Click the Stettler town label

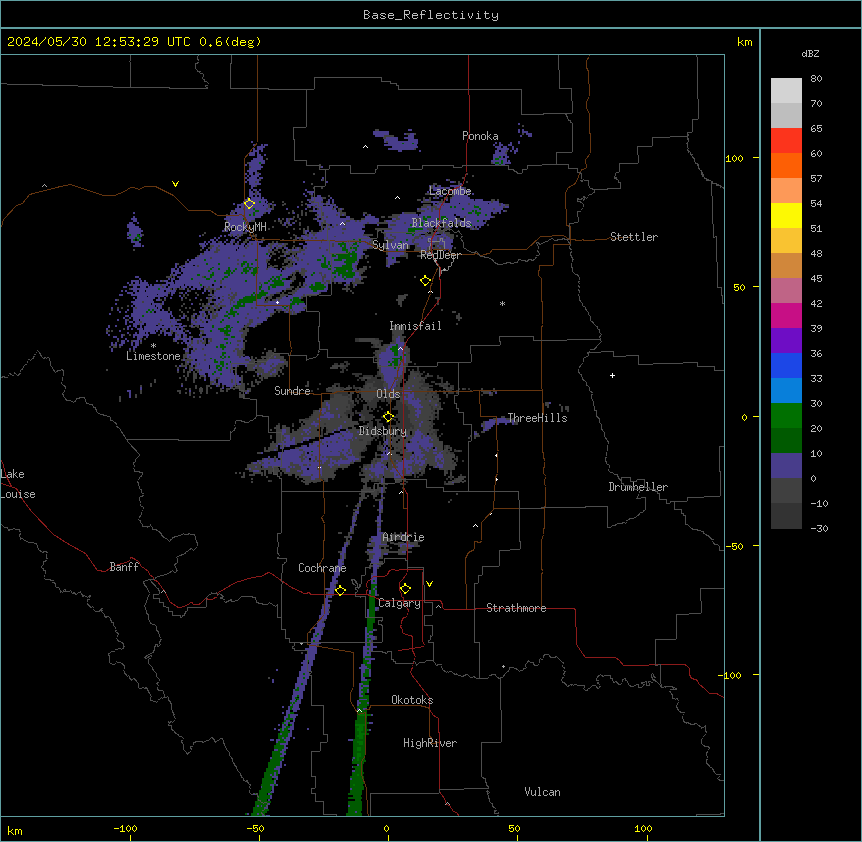634,237
